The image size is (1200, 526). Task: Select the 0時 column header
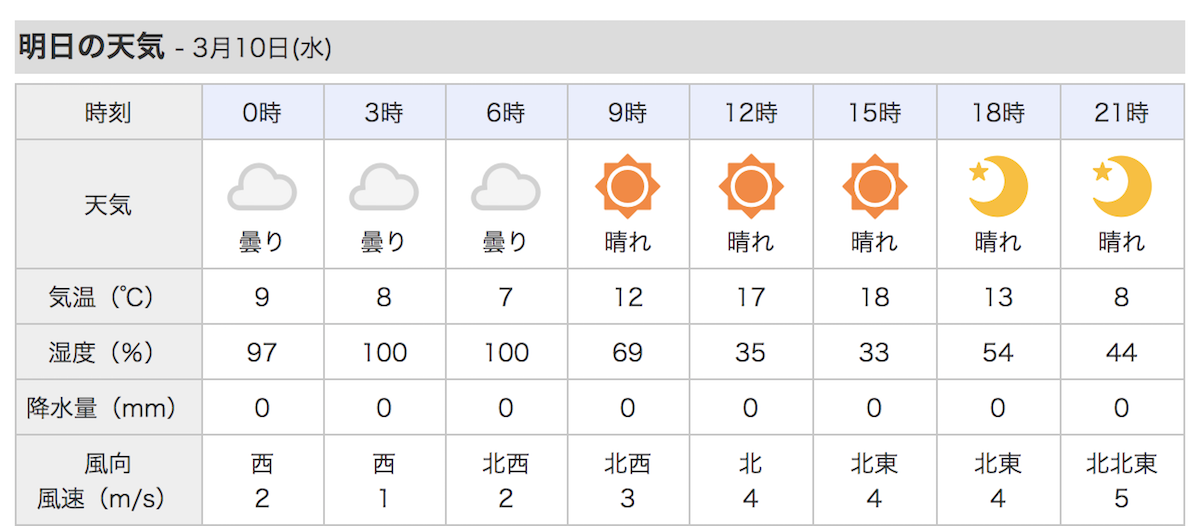click(x=262, y=113)
